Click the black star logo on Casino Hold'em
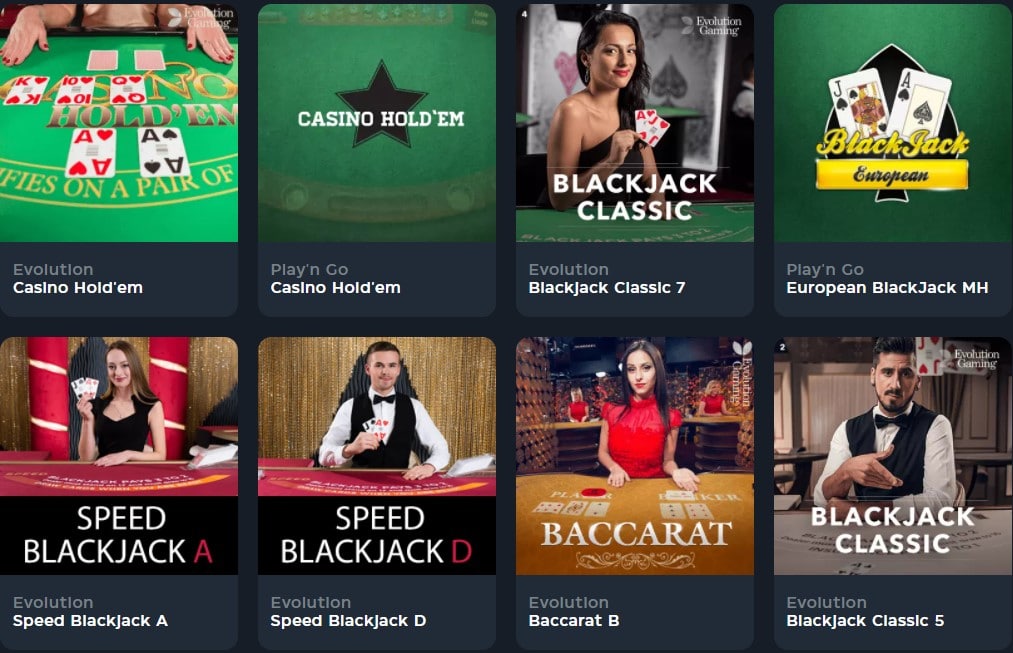This screenshot has width=1013, height=653. click(381, 103)
